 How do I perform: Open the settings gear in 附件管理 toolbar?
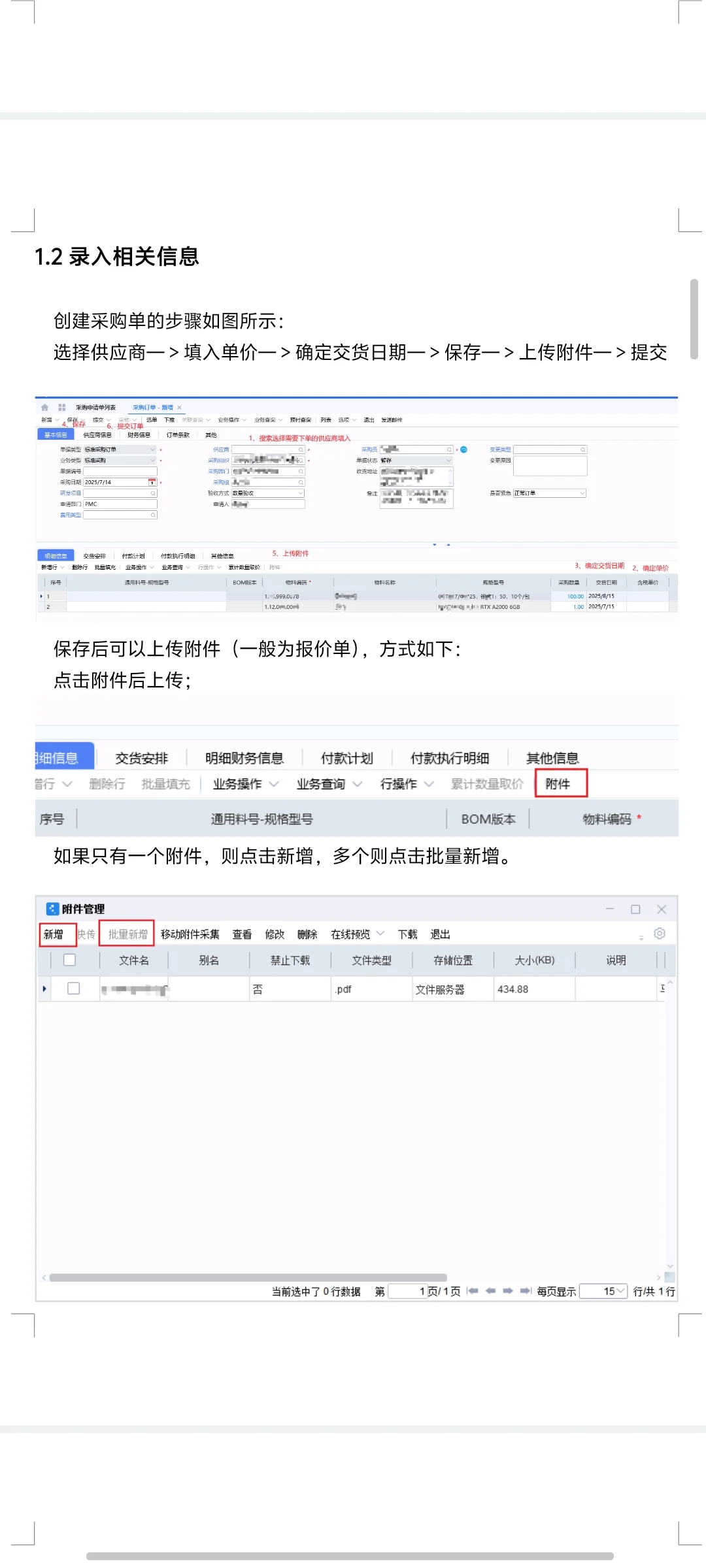click(x=660, y=934)
